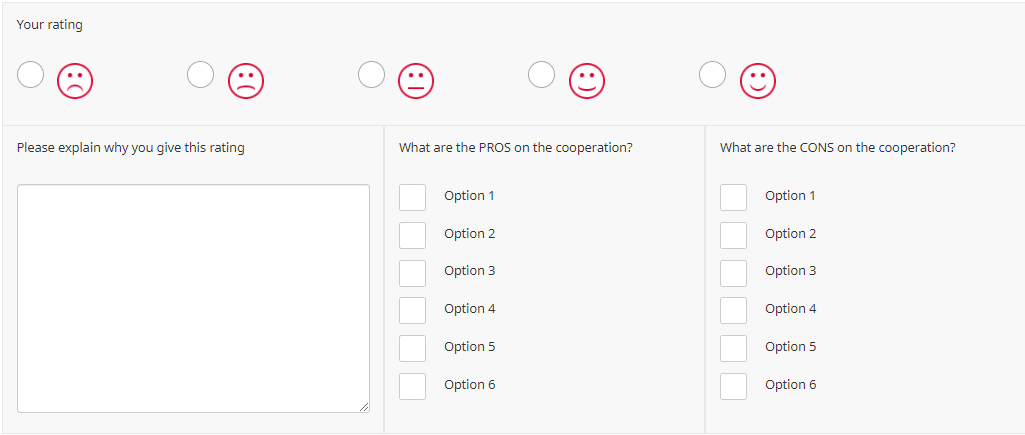Click the very sad face icon
Screen dimensions: 1025x435
pos(75,81)
